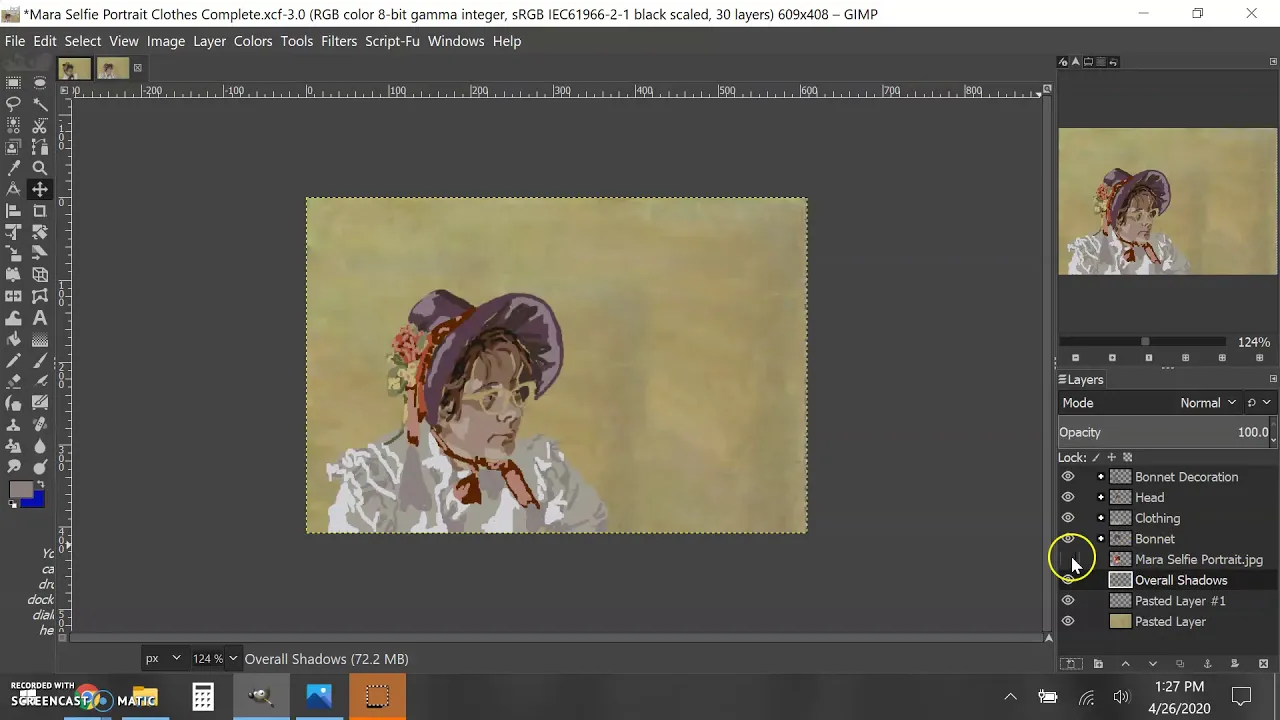Select the Eraser tool

tap(13, 382)
